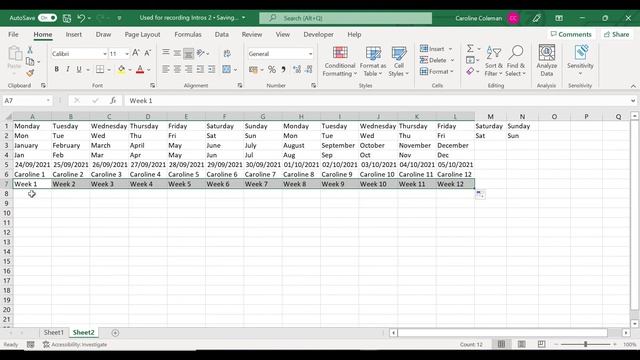Click the Orientation text angle icon

click(x=200, y=53)
